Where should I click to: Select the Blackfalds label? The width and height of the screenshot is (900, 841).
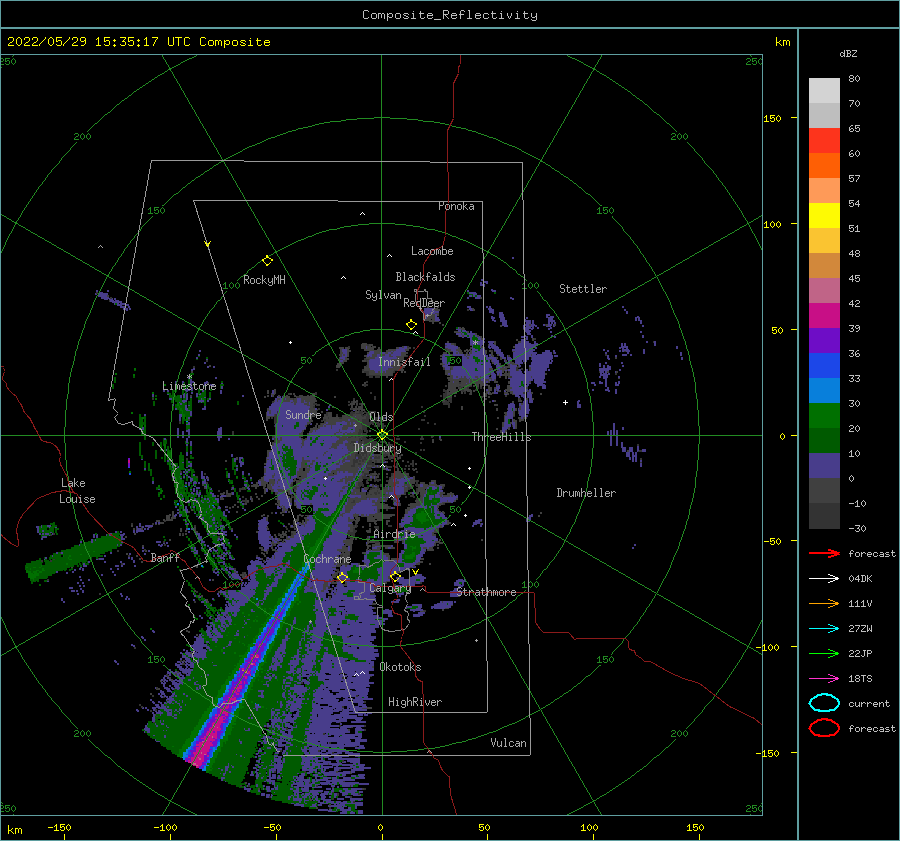[425, 277]
